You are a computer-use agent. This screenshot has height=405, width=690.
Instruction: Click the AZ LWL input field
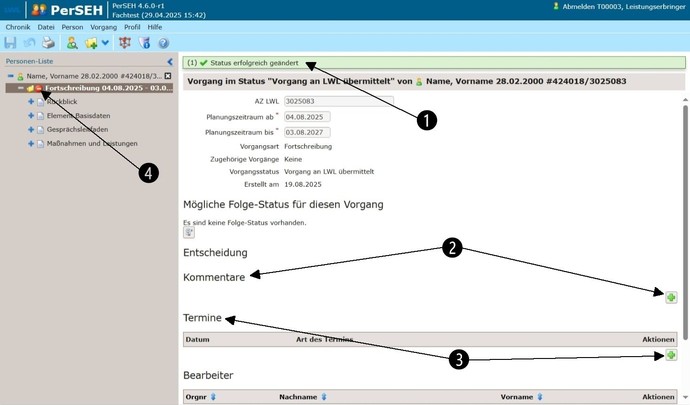tap(339, 101)
